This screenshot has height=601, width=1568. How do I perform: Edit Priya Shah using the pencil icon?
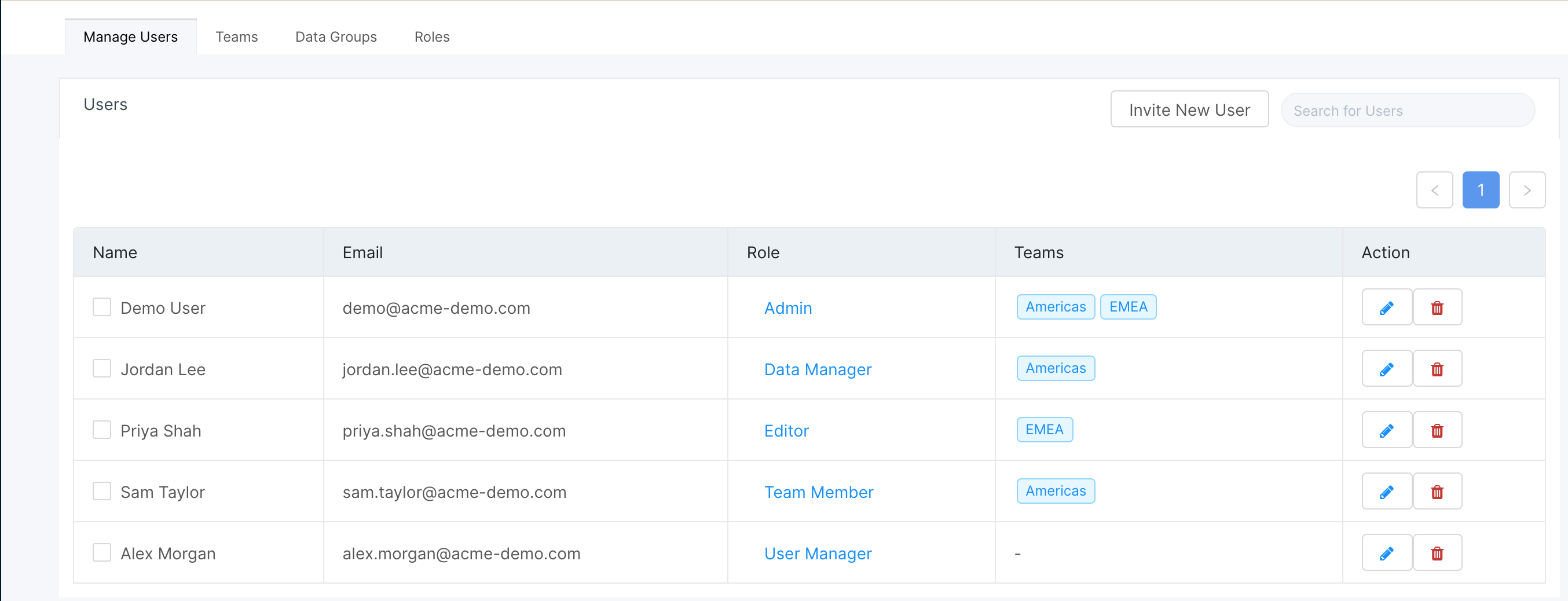(x=1387, y=431)
